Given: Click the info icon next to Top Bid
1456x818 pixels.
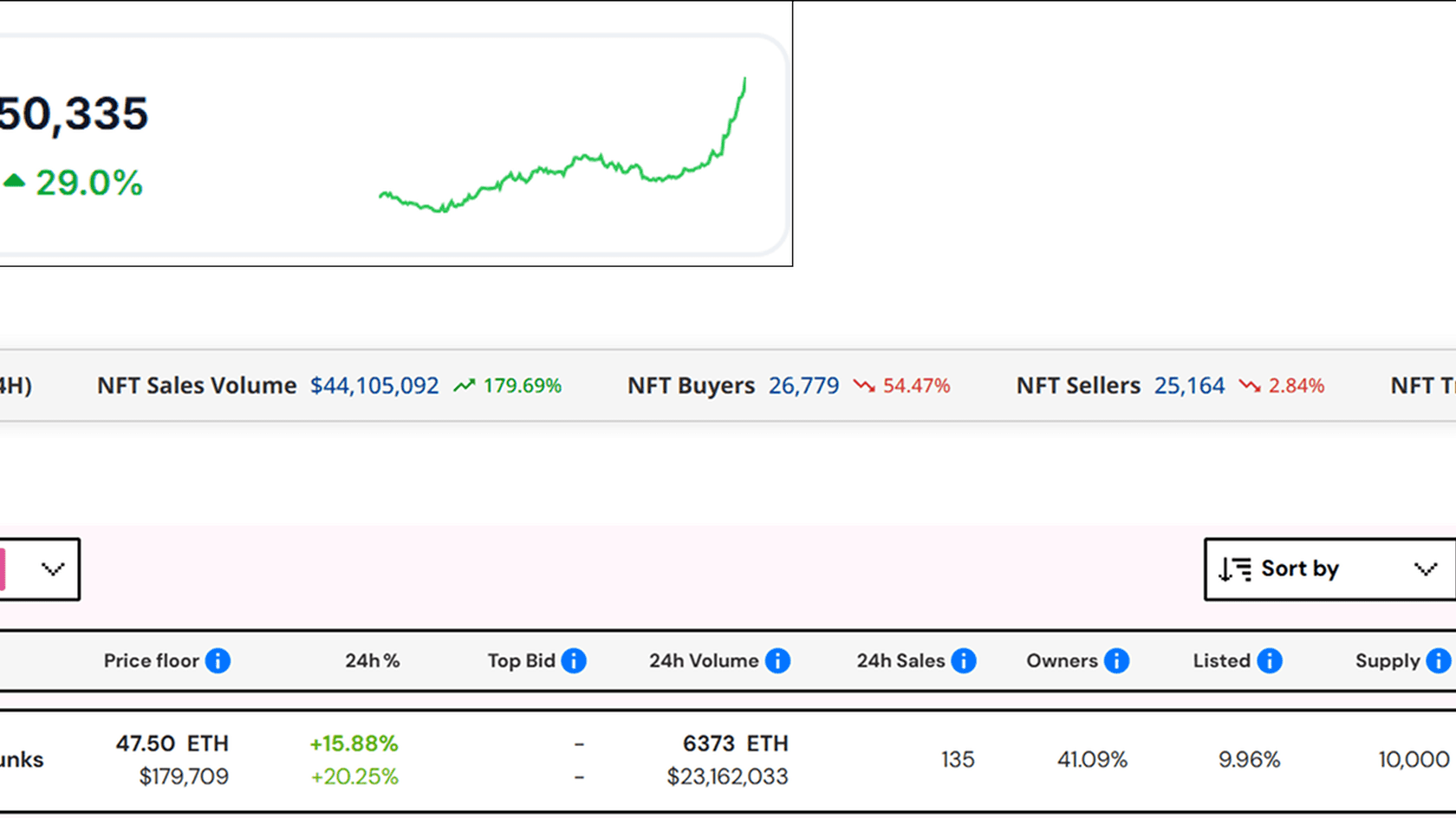Looking at the screenshot, I should [x=574, y=661].
